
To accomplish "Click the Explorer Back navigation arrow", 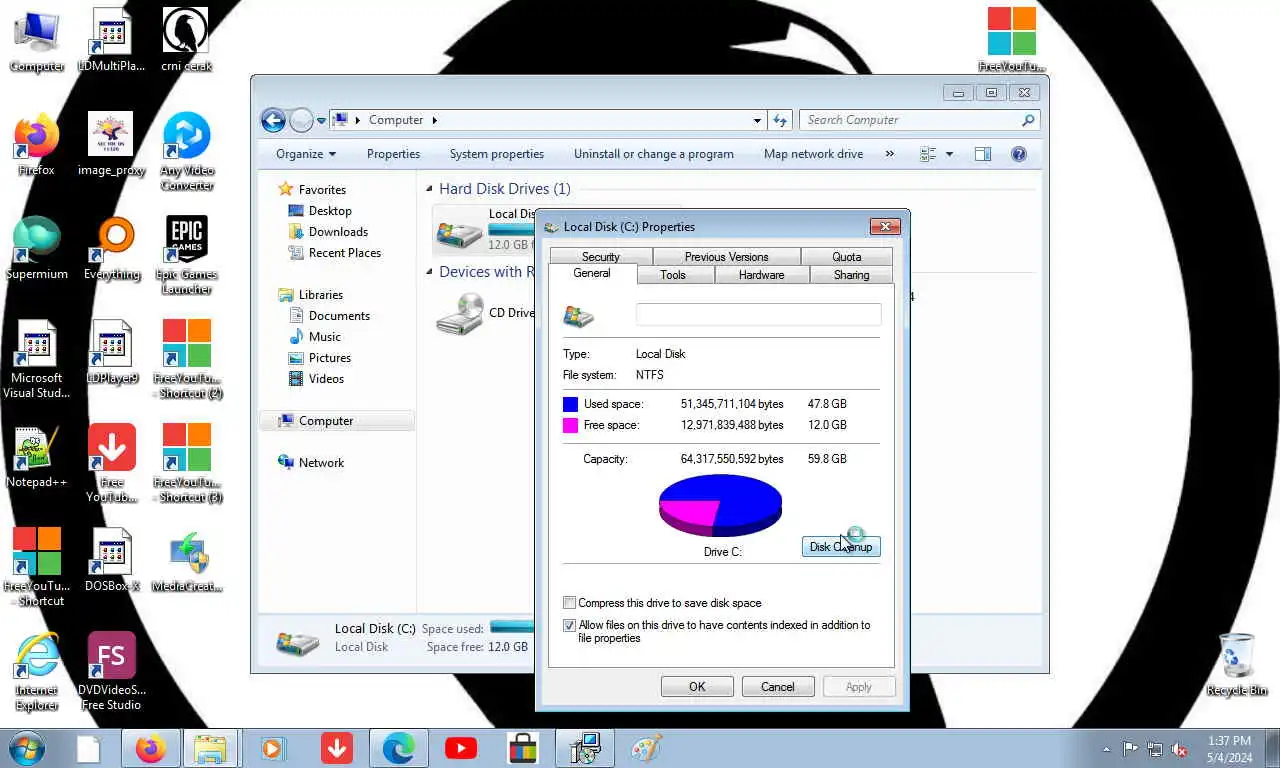I will tap(273, 120).
